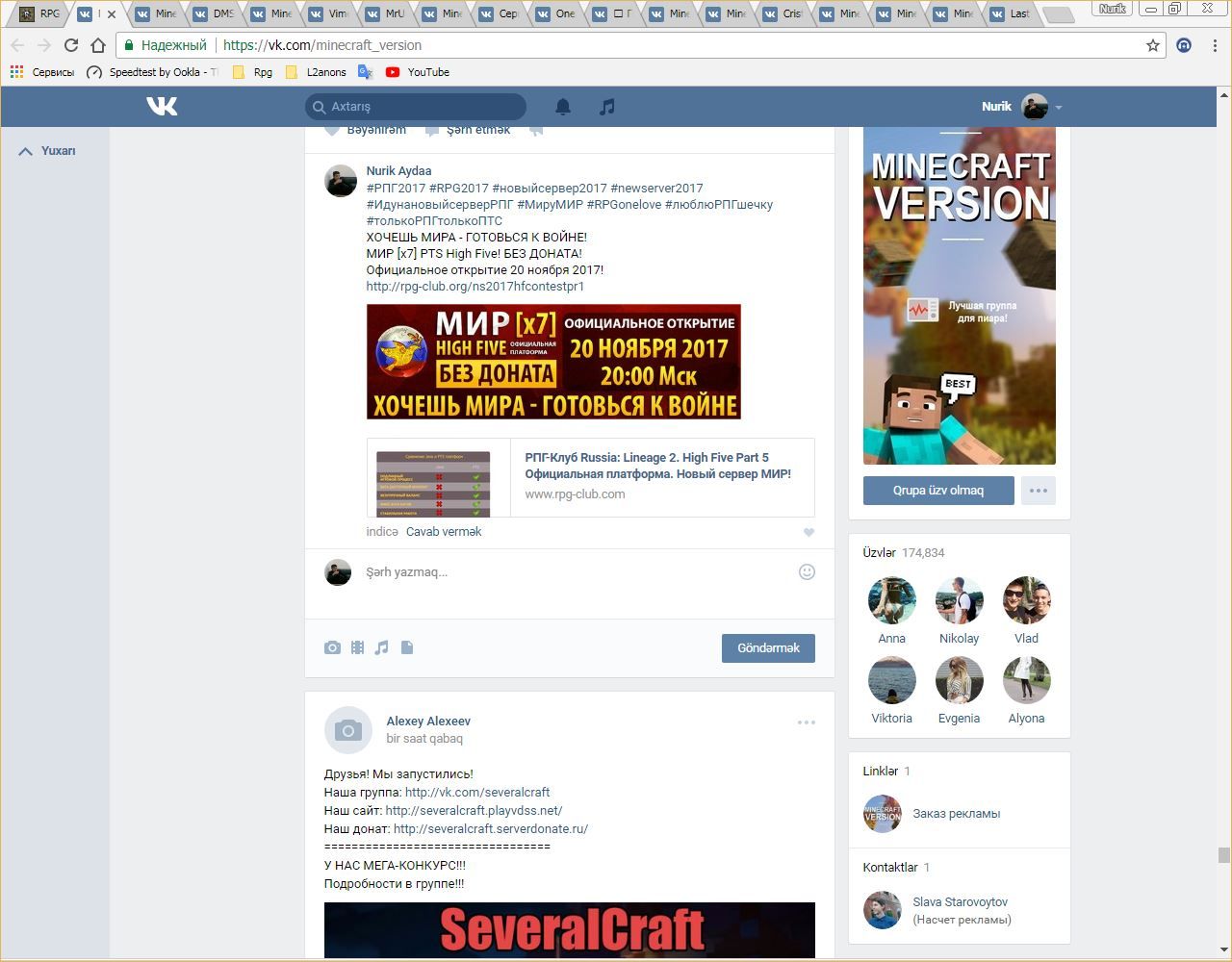Open the Speedtest by Ookla bookmark

coord(152,72)
